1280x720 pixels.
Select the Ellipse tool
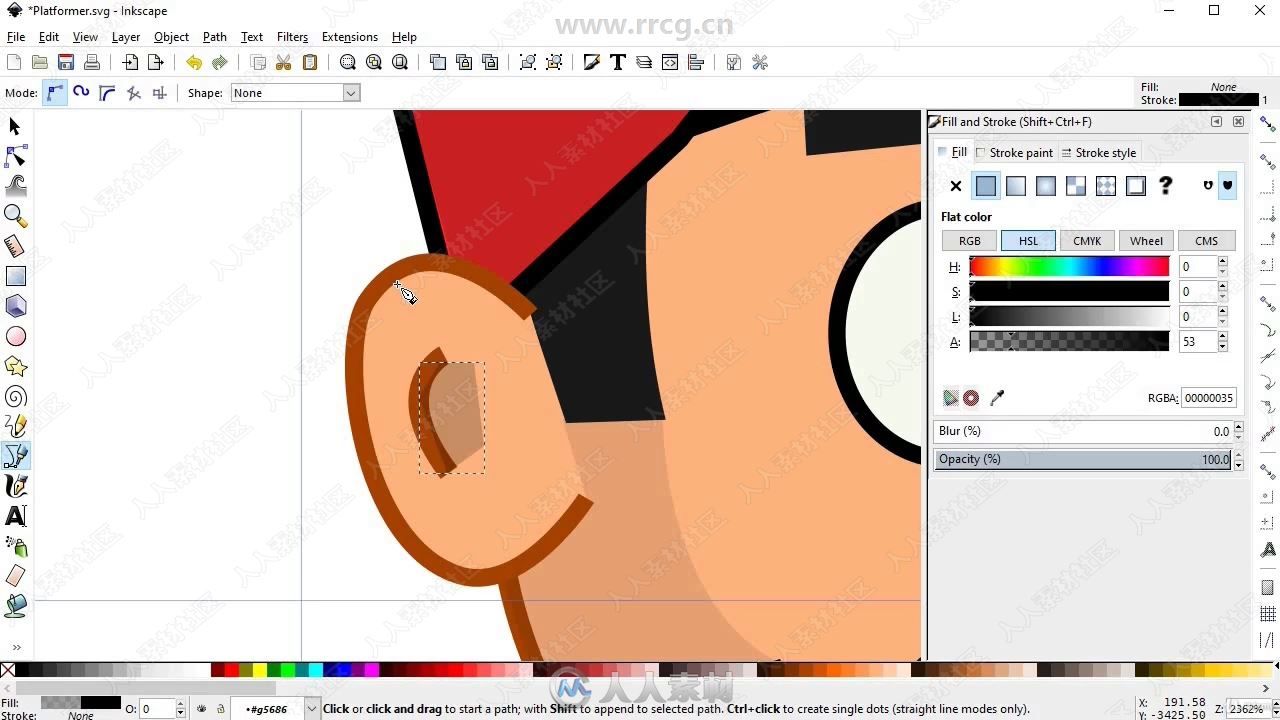15,336
